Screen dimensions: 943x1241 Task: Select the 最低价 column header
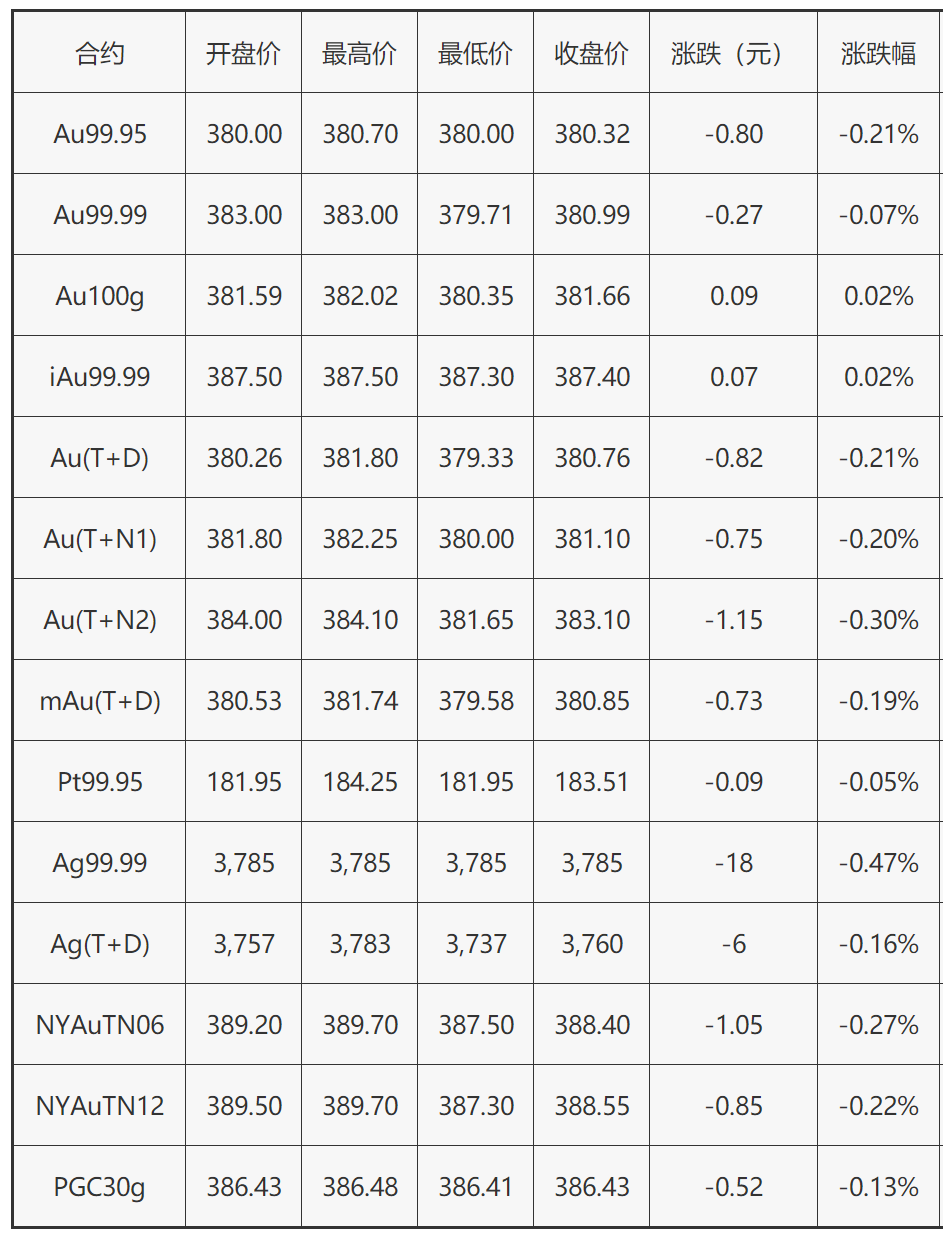point(476,54)
